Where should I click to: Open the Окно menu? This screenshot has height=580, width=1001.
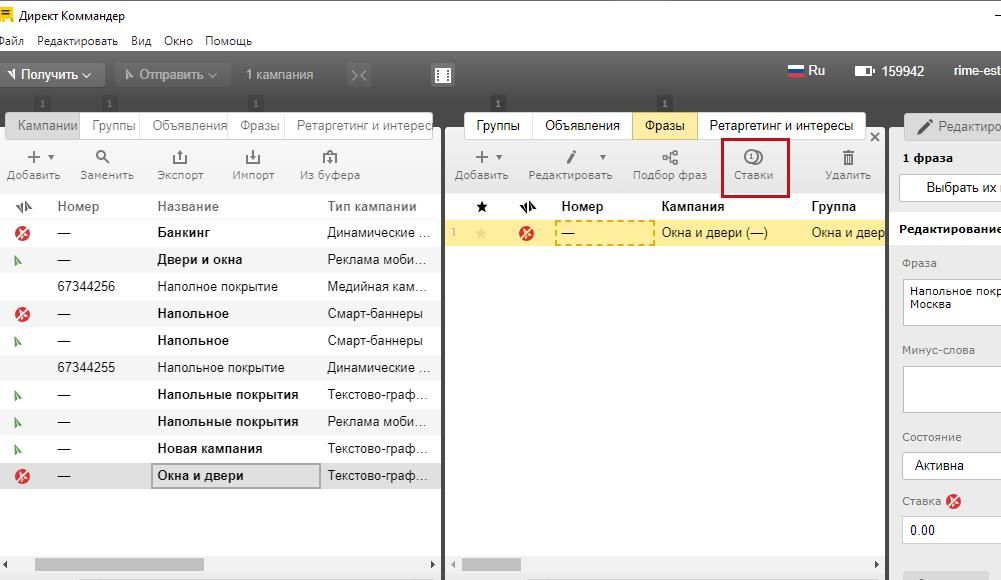[x=178, y=41]
